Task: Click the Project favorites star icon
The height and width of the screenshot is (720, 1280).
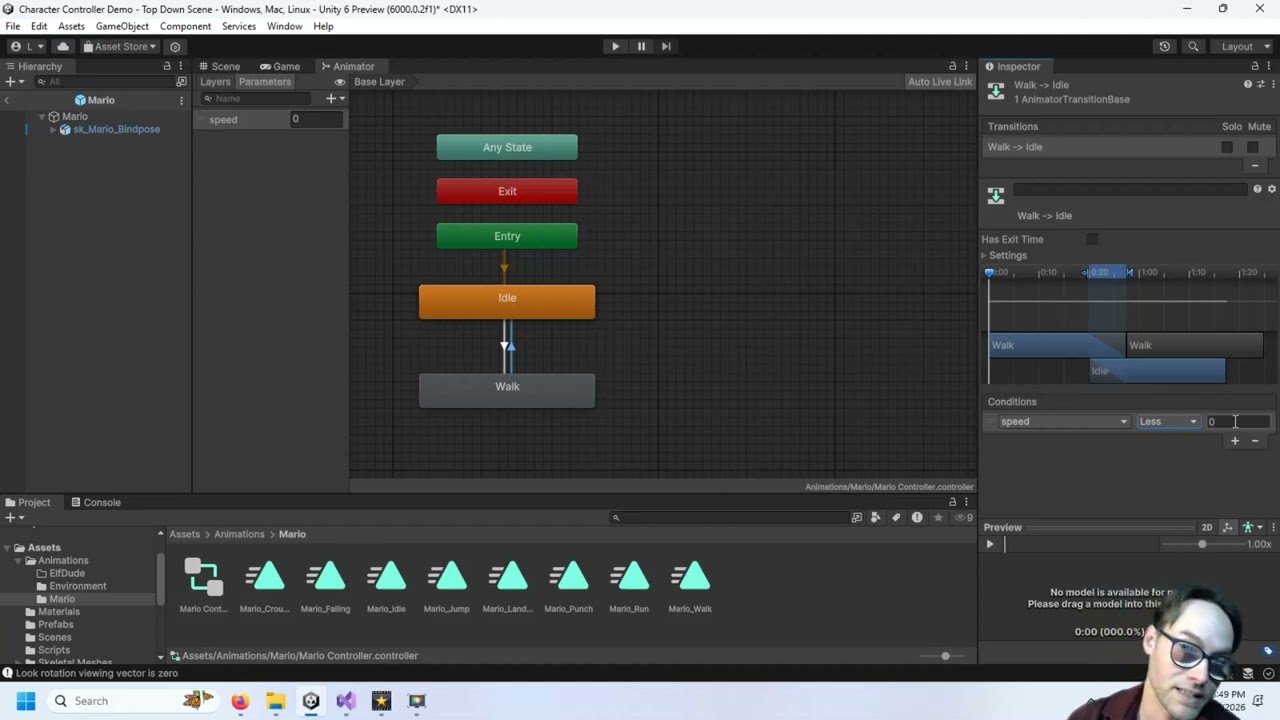Action: (938, 517)
